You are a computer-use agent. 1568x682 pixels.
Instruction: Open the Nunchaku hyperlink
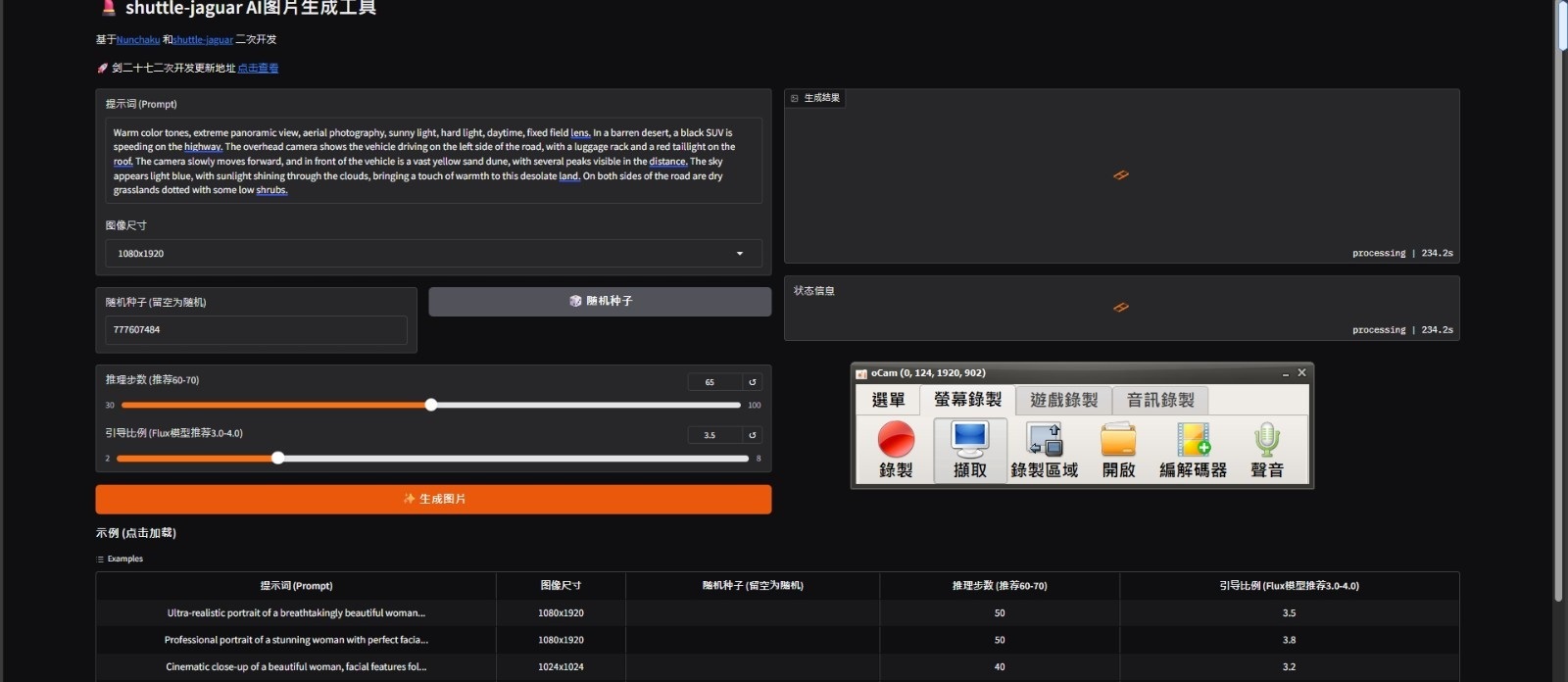pyautogui.click(x=138, y=40)
